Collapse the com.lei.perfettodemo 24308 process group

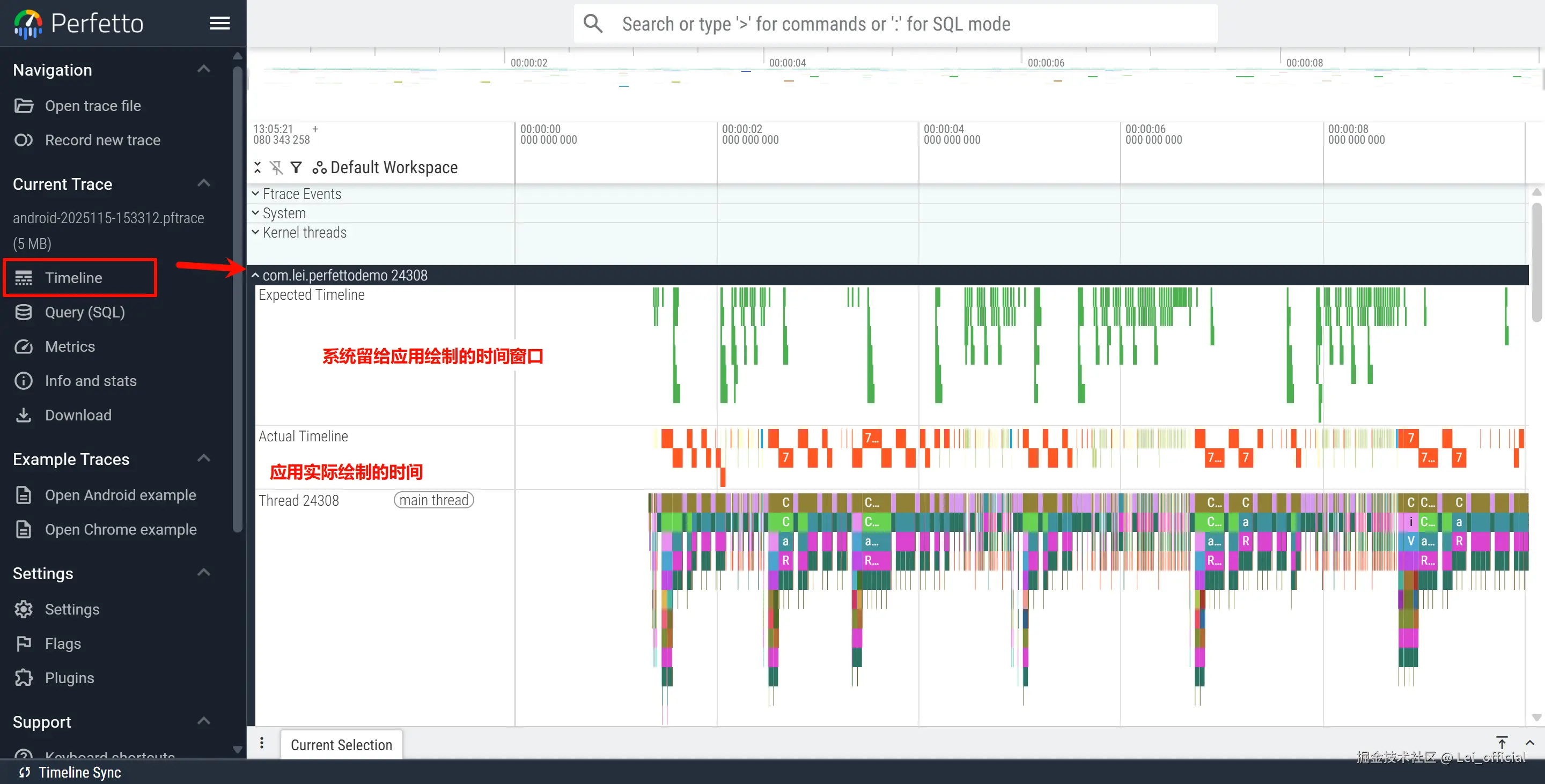coord(255,275)
